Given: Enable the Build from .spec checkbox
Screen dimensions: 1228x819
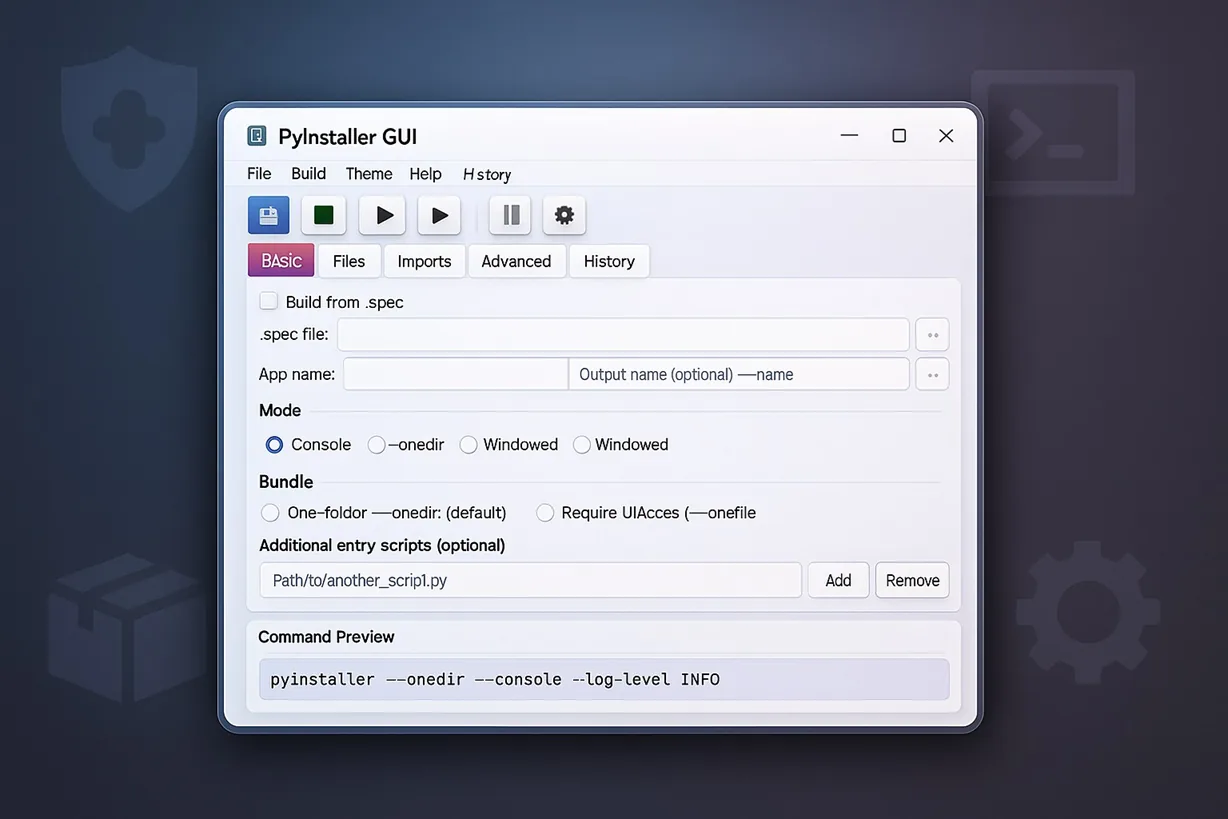Looking at the screenshot, I should click(x=269, y=301).
